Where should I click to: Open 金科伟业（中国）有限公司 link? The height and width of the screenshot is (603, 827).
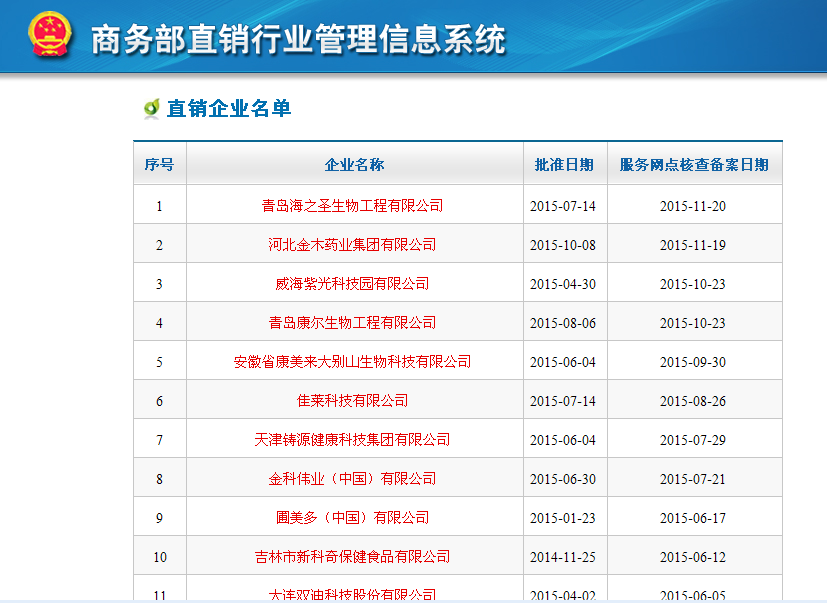(x=352, y=479)
